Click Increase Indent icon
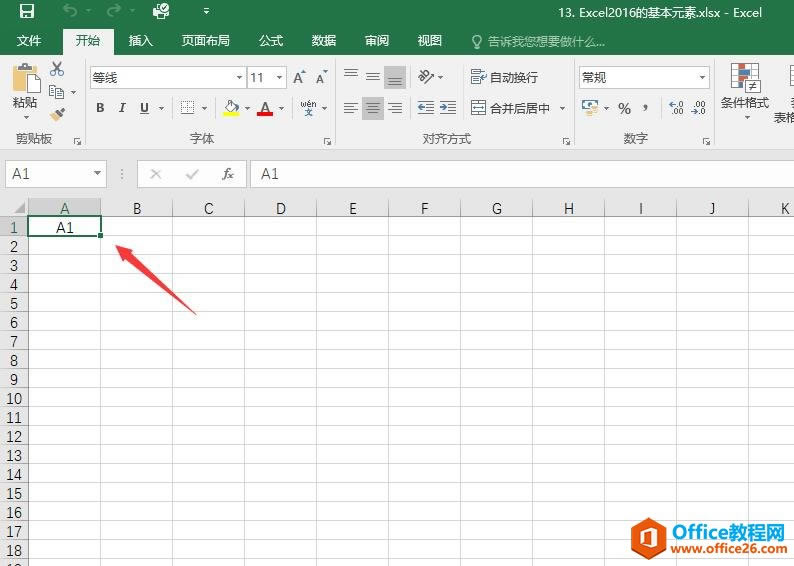Screen dimensions: 794x566 pyautogui.click(x=448, y=107)
